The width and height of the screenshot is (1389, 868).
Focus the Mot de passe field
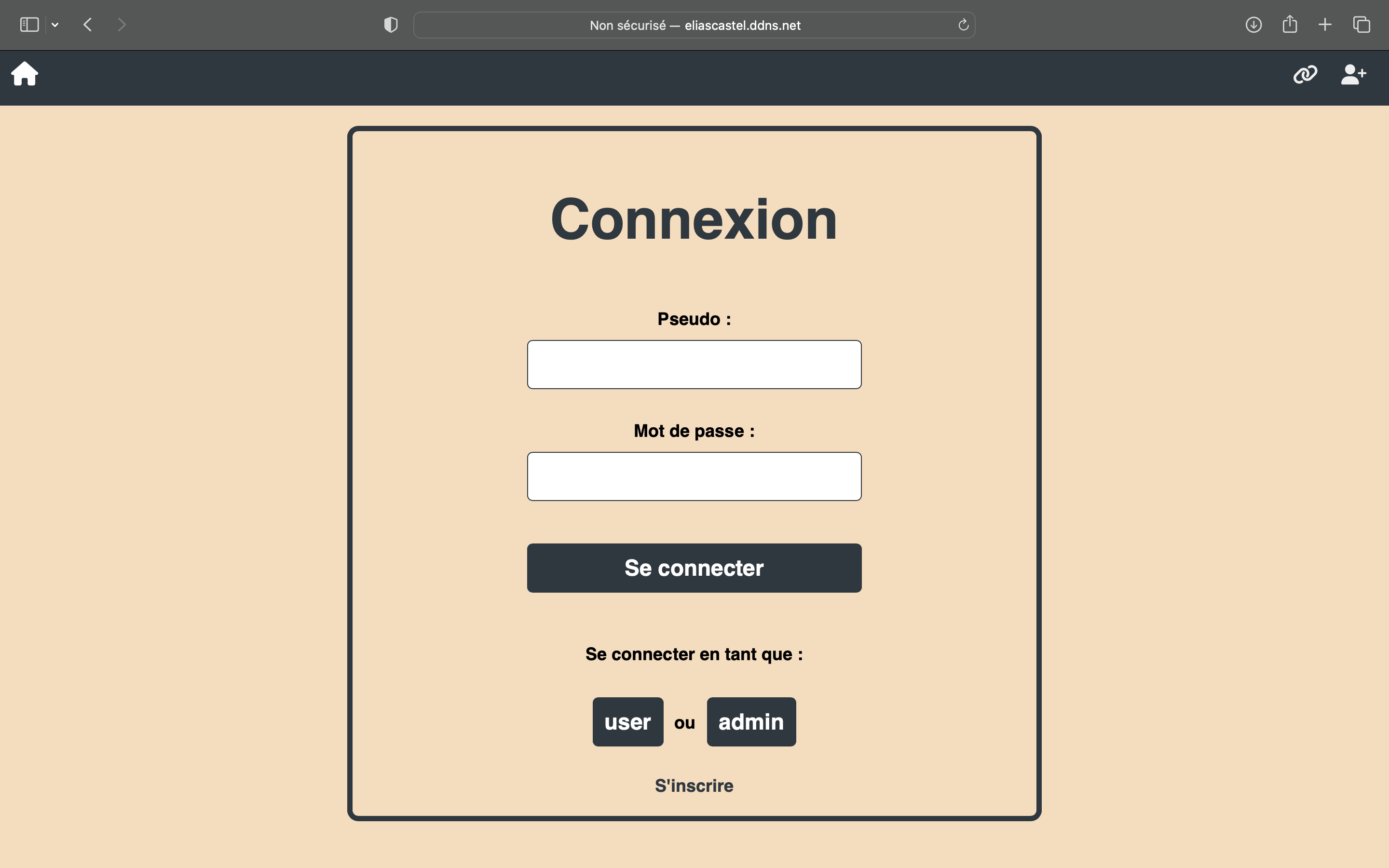[694, 476]
